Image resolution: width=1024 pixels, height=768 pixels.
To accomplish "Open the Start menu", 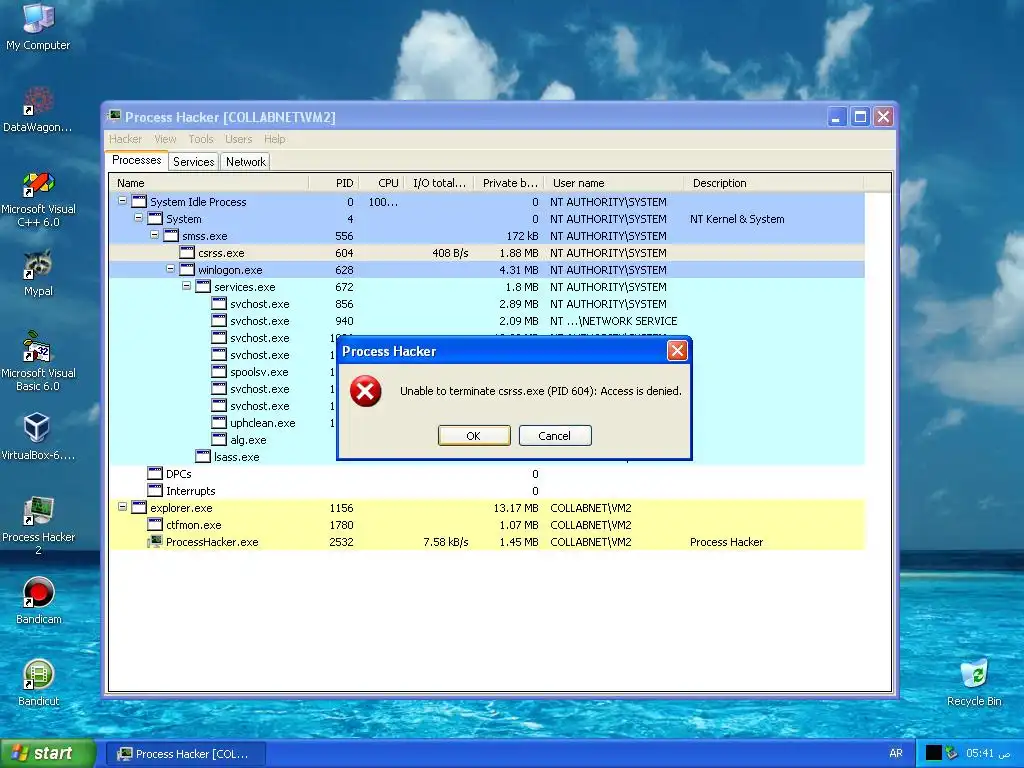I will pos(48,753).
